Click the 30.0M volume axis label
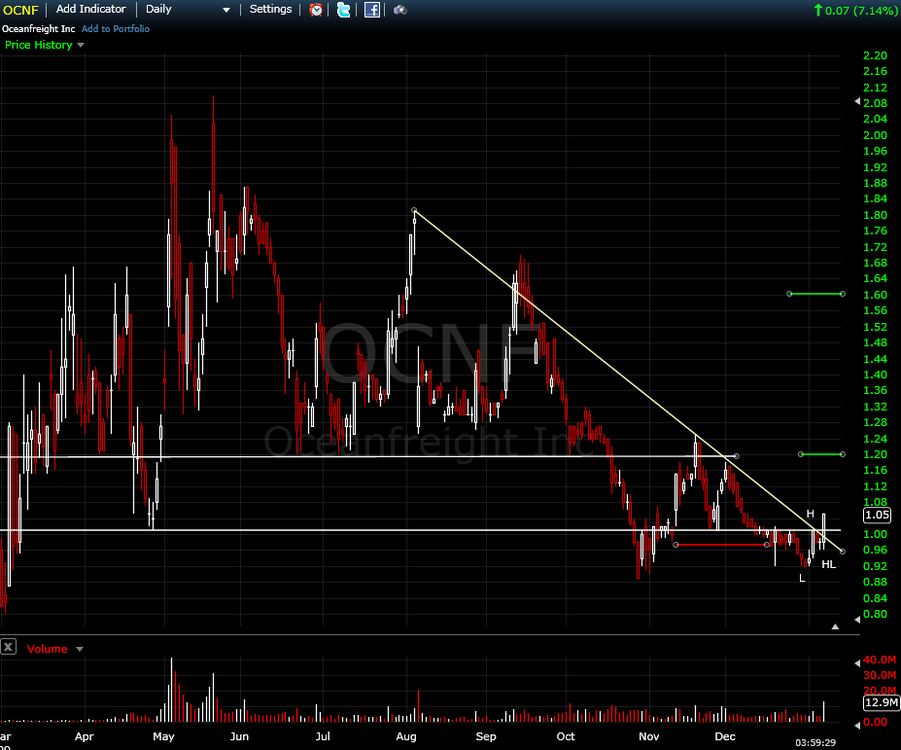The height and width of the screenshot is (750, 901). coord(880,675)
